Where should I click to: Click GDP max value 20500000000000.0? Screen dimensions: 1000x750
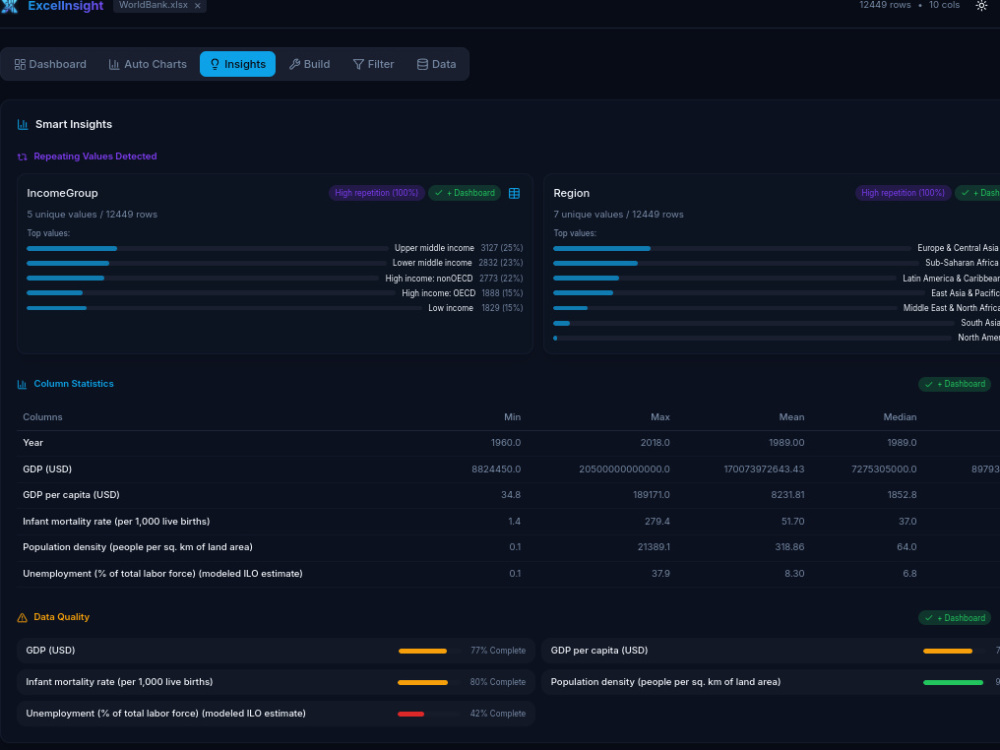(624, 469)
